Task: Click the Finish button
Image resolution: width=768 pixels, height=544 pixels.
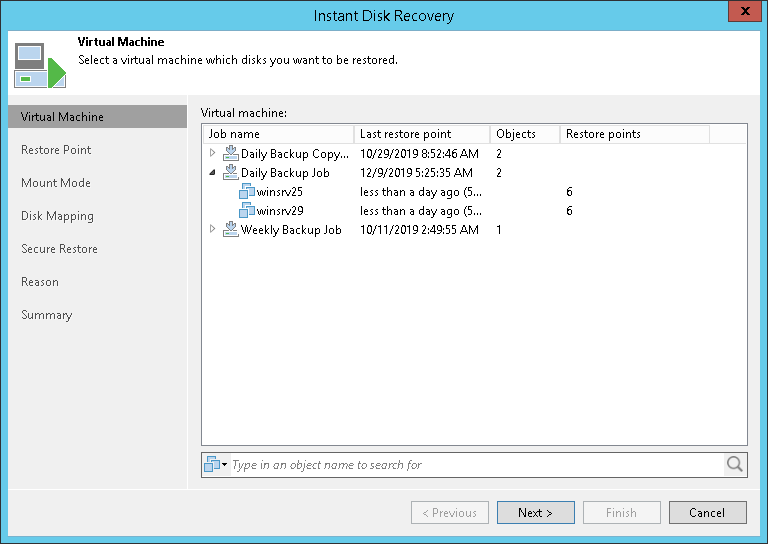Action: (x=622, y=513)
